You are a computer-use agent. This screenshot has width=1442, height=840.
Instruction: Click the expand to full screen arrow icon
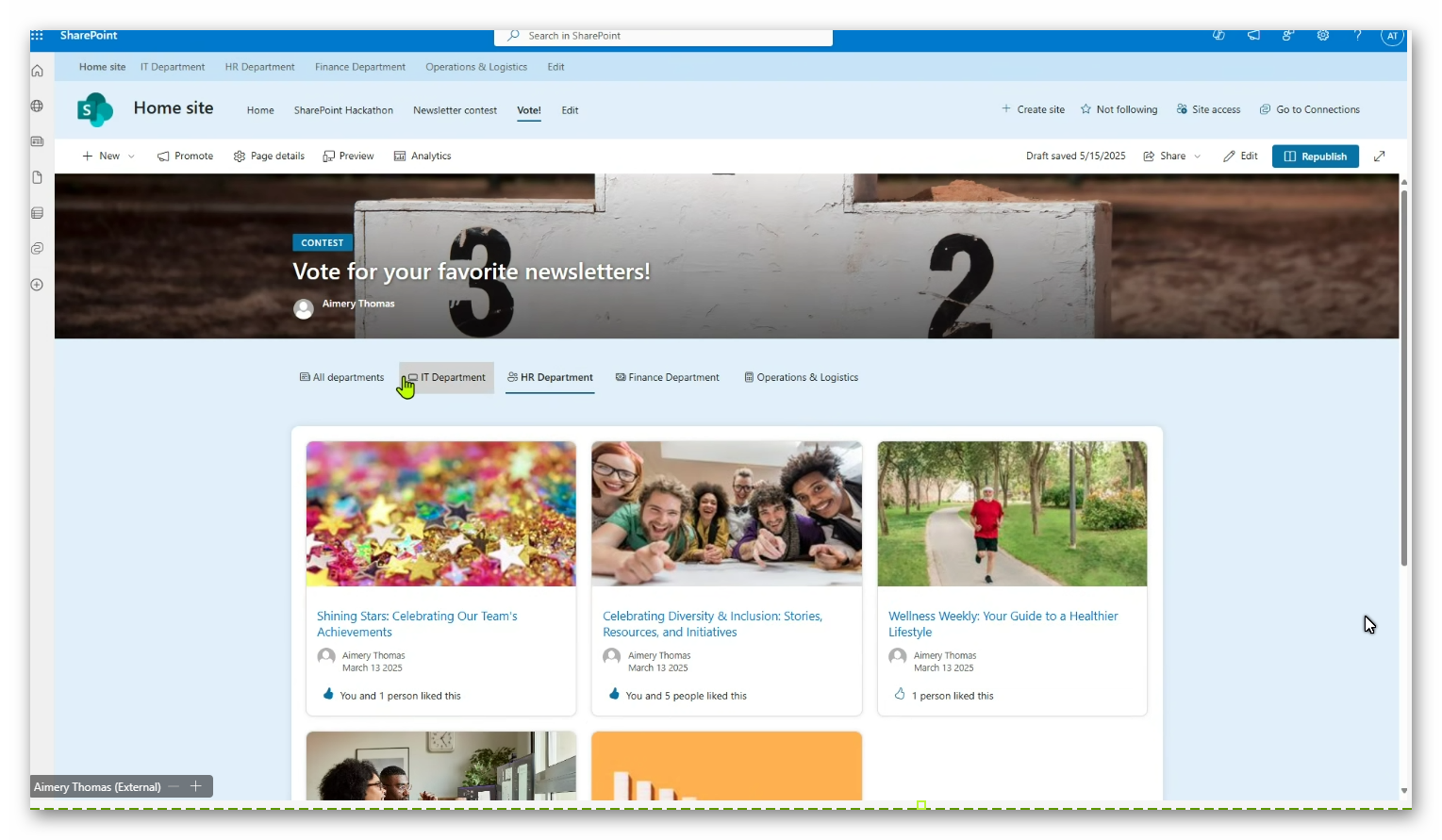(x=1380, y=156)
